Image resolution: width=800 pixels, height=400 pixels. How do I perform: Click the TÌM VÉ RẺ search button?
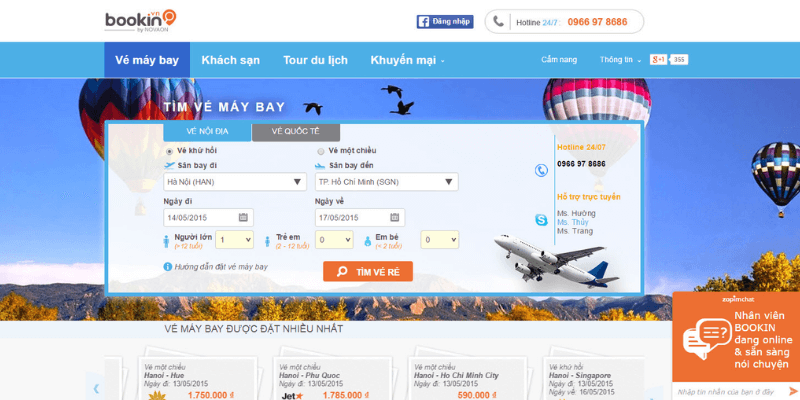368,271
